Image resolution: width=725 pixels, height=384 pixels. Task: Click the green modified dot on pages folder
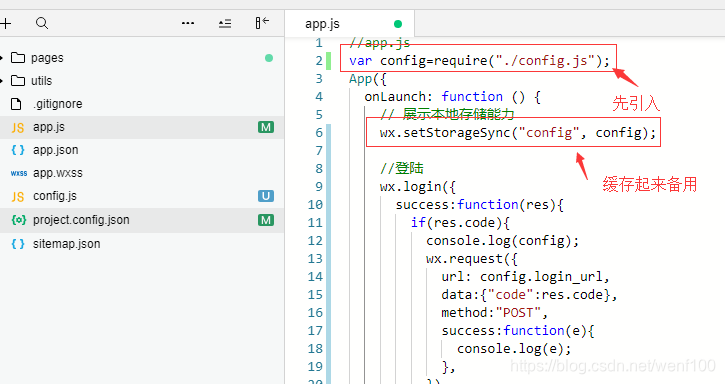coord(269,58)
